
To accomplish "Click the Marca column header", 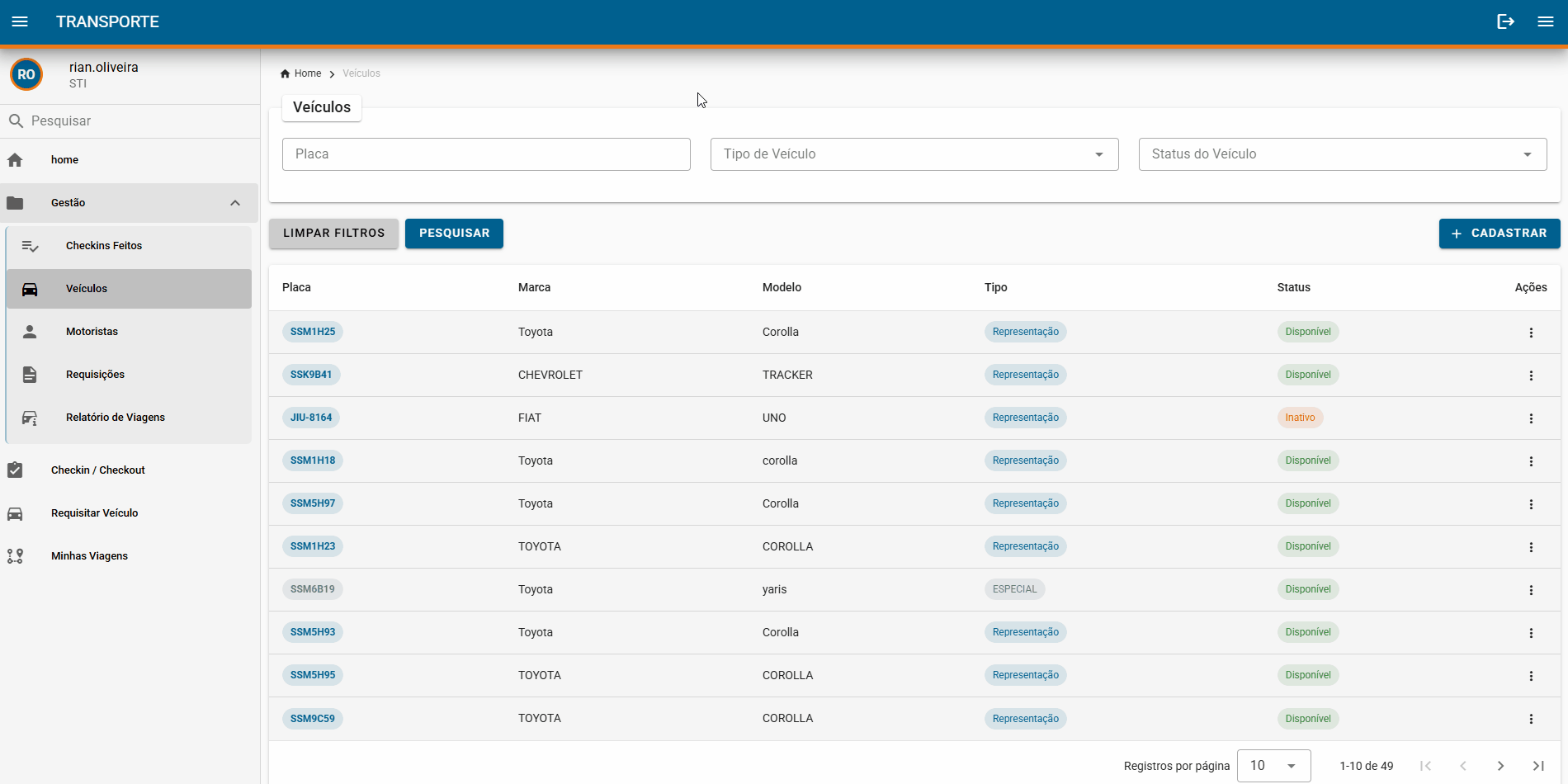I will (x=534, y=287).
